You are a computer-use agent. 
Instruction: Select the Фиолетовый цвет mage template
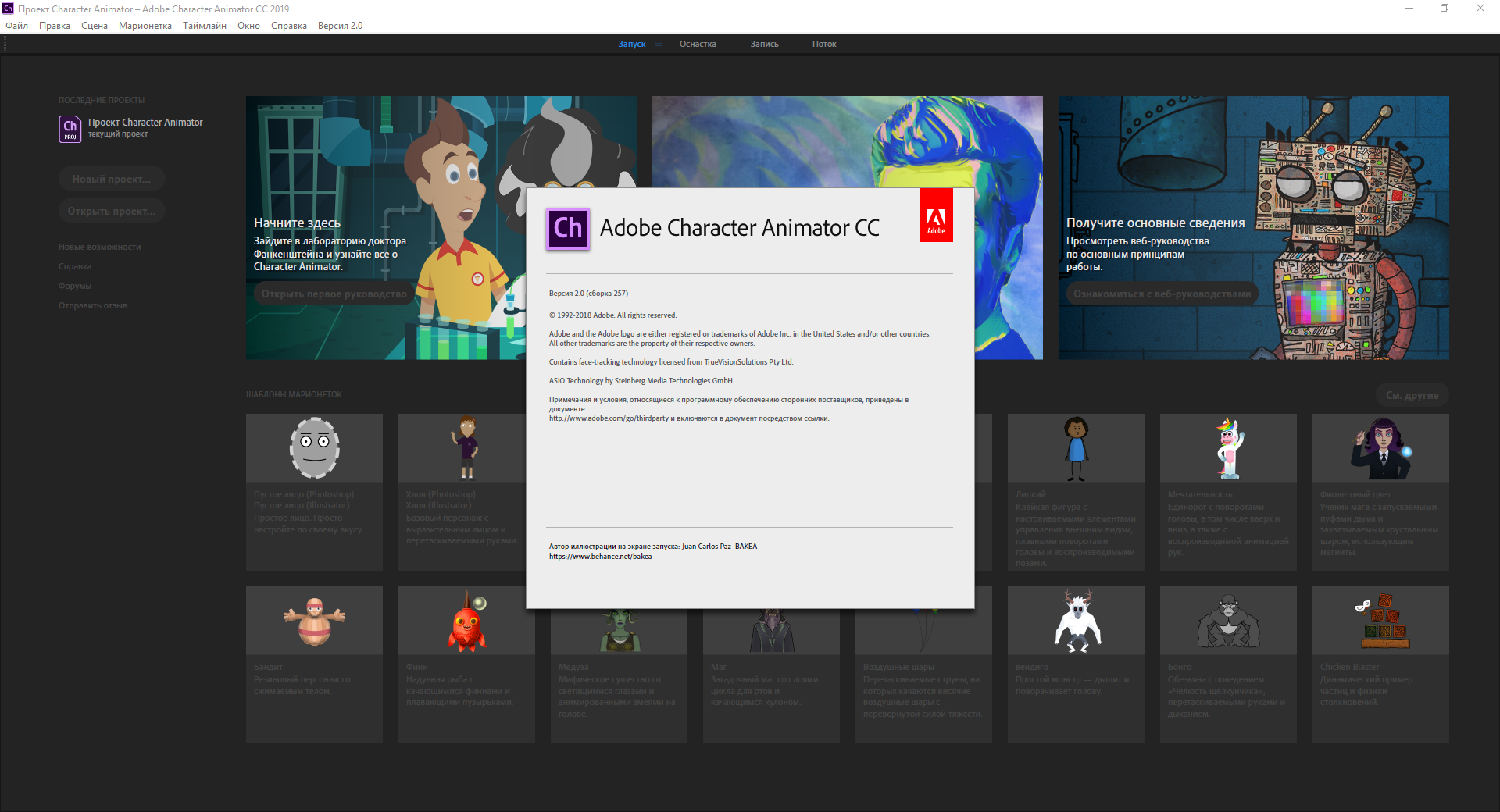point(1380,492)
